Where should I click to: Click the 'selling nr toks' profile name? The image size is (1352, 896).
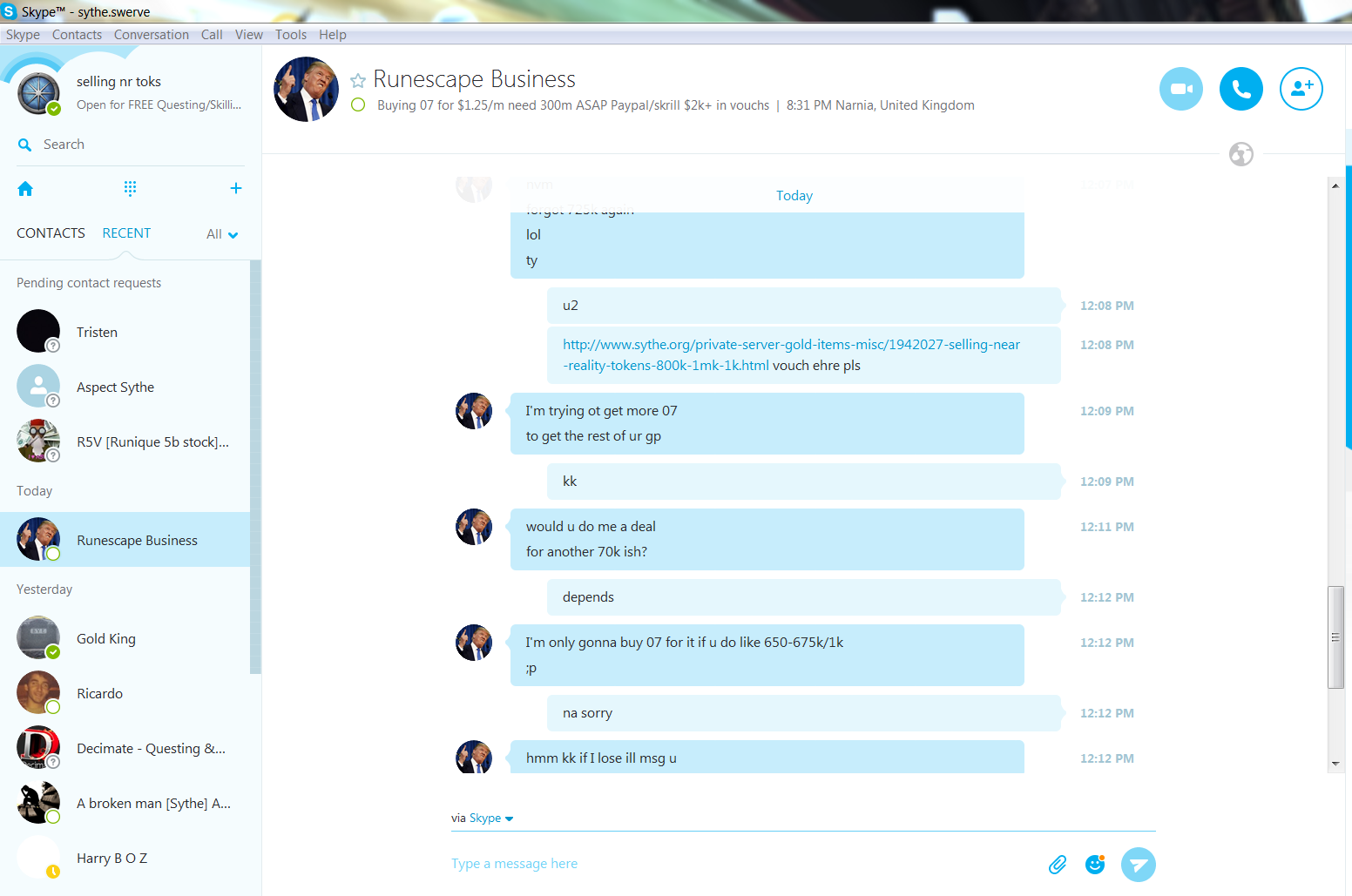[x=118, y=81]
